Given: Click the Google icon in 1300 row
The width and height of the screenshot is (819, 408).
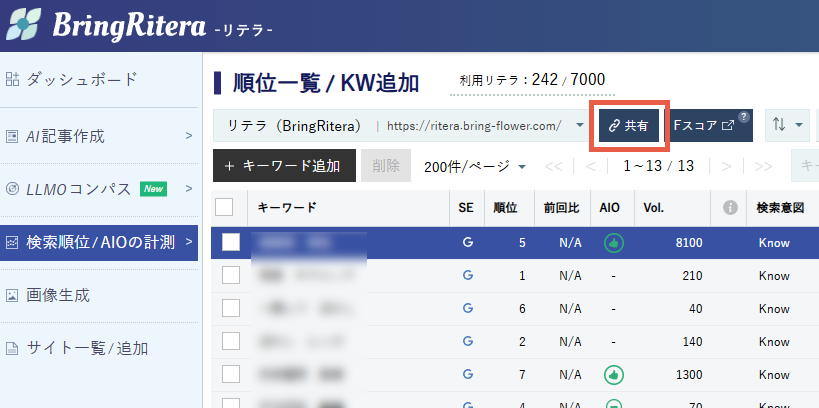Looking at the screenshot, I should pyautogui.click(x=467, y=374).
